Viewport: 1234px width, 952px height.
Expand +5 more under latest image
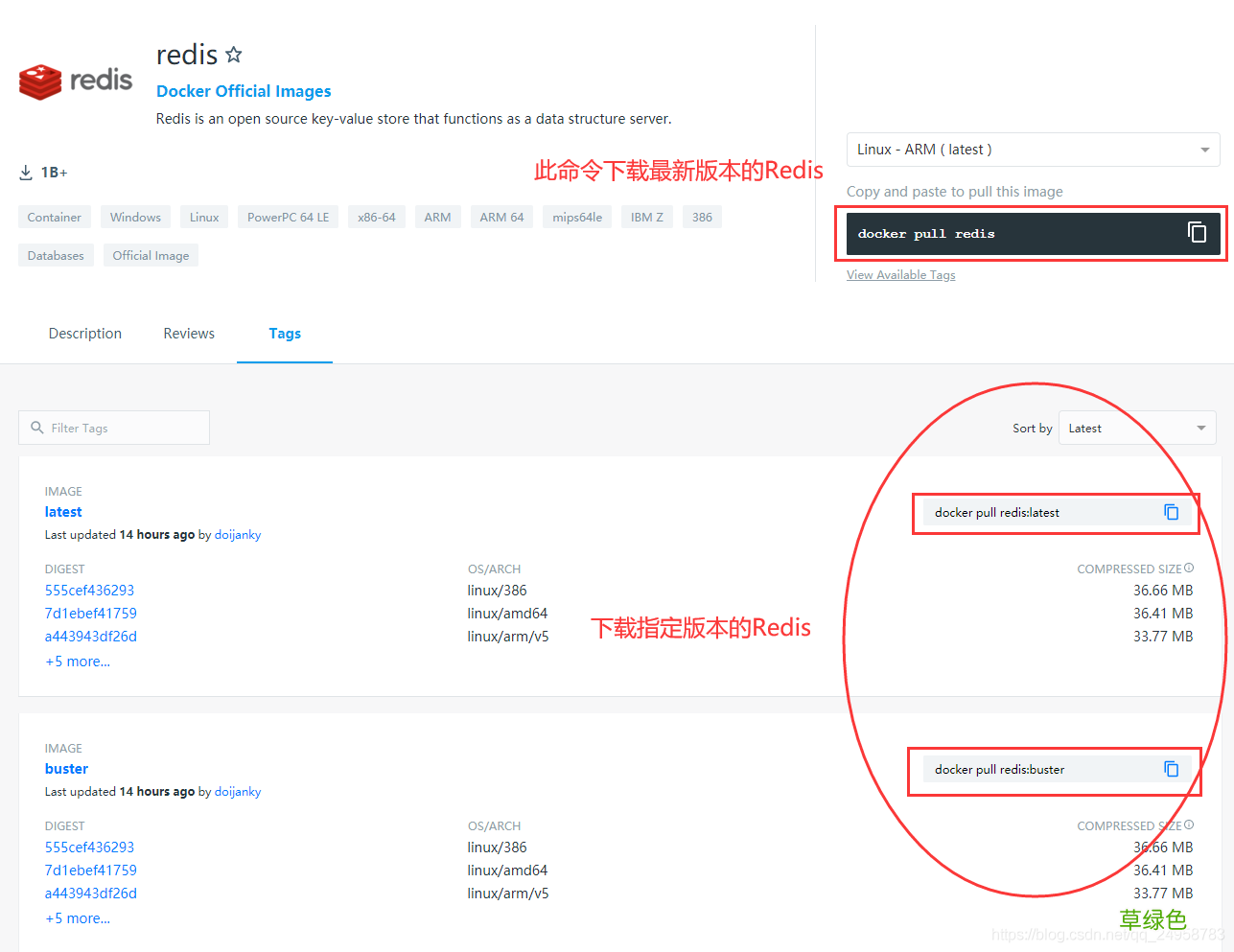(78, 662)
